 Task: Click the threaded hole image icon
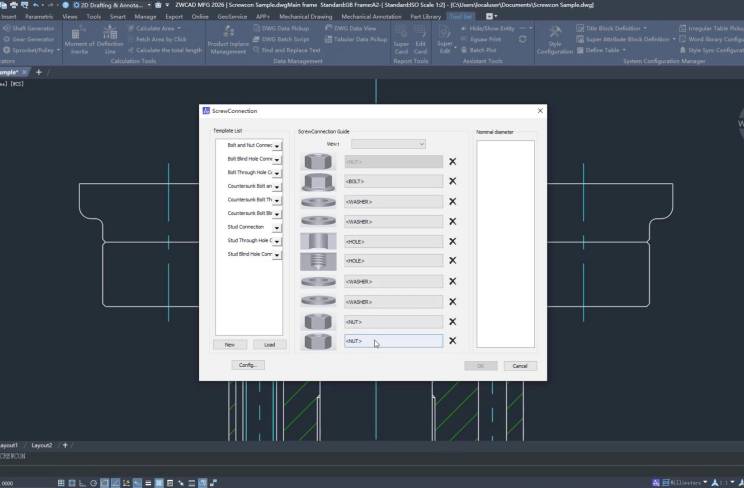(x=318, y=261)
